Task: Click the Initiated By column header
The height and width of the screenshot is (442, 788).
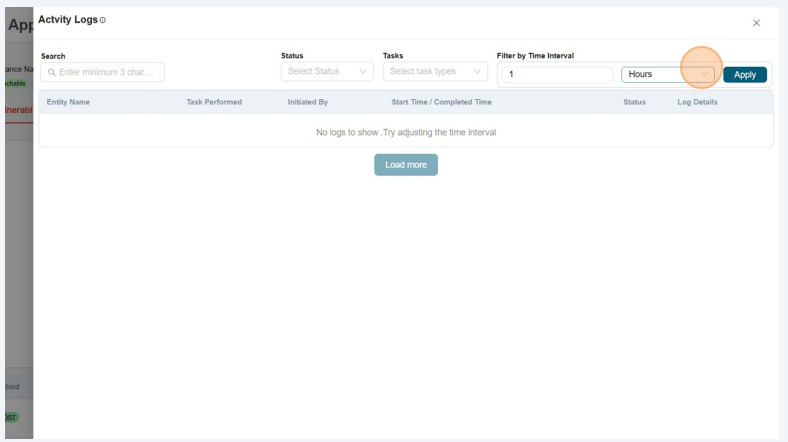Action: [x=308, y=102]
